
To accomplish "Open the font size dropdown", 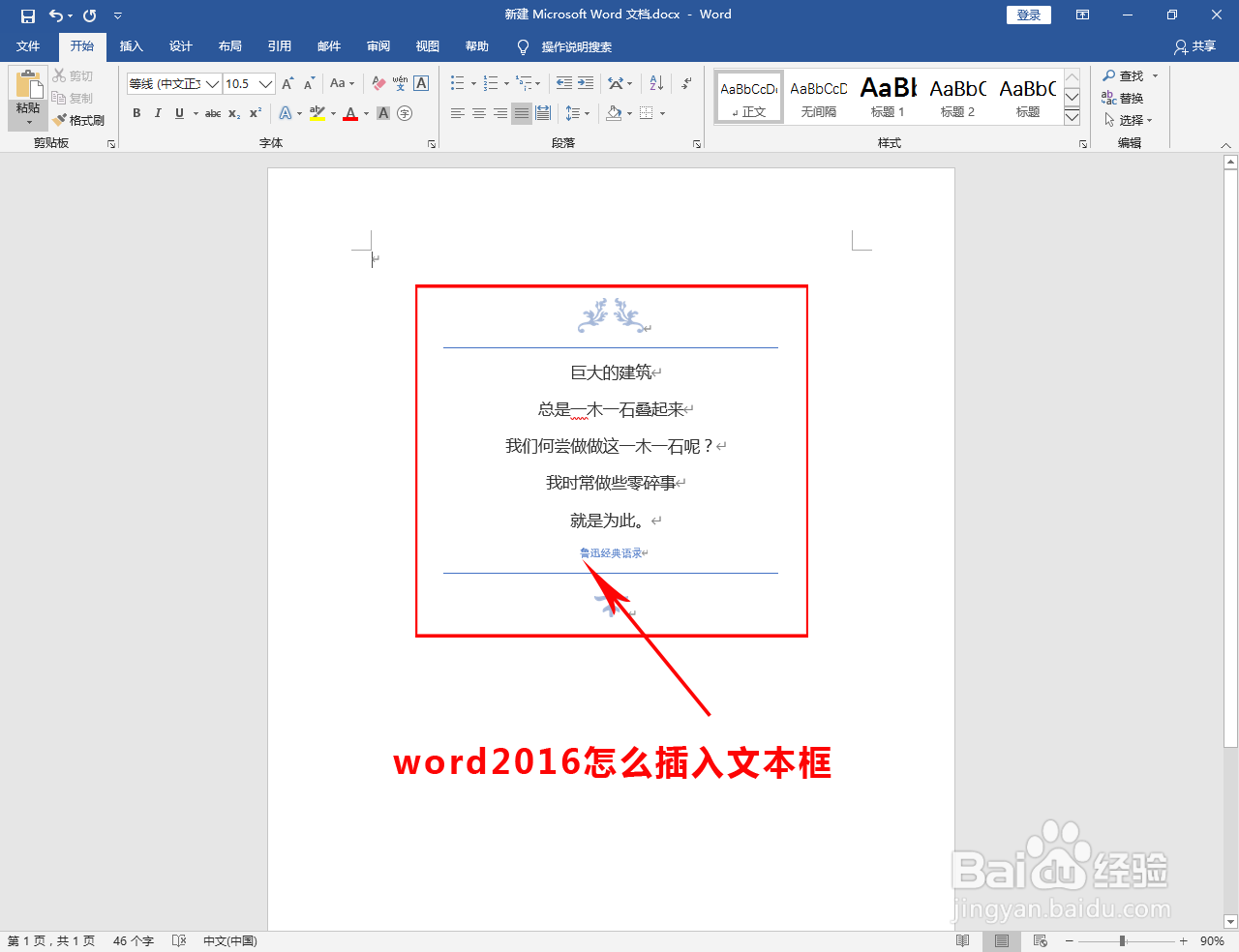I will point(263,83).
